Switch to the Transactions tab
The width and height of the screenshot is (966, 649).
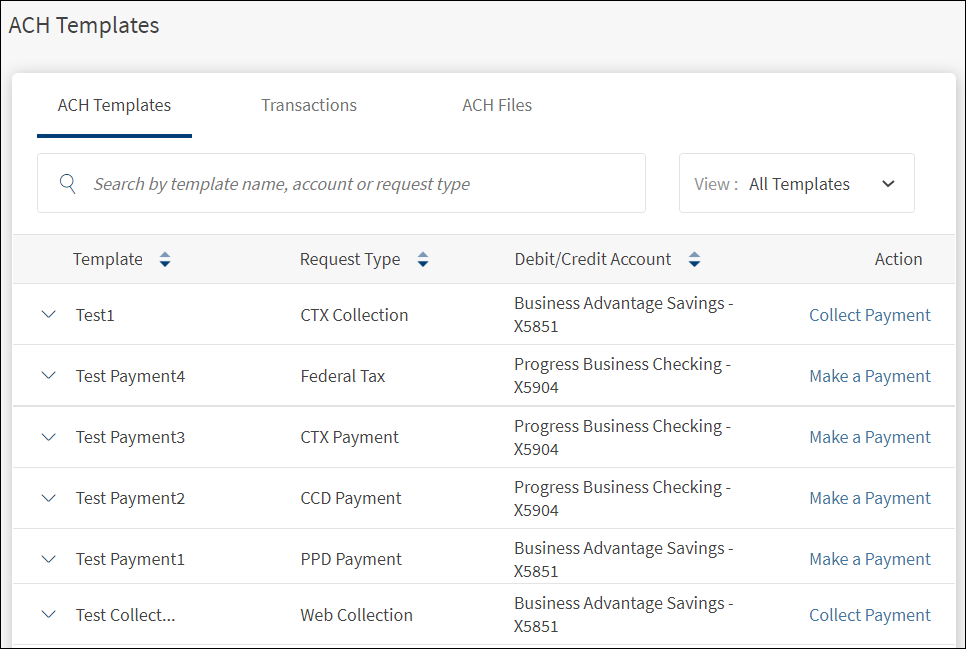(309, 105)
